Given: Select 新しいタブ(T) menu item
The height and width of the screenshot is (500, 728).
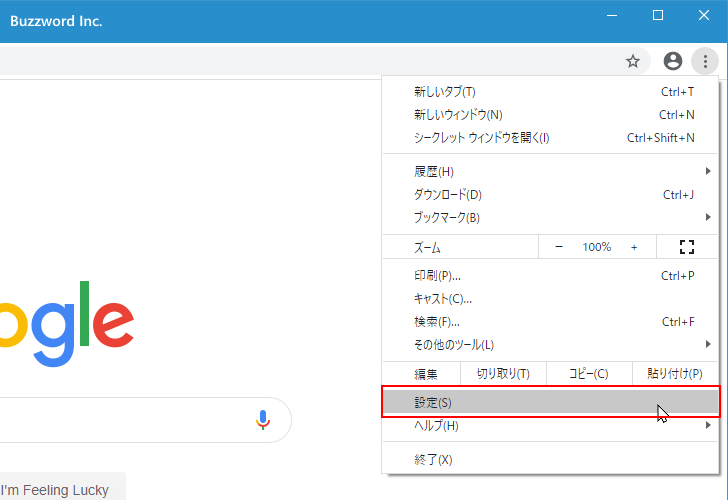Looking at the screenshot, I should pyautogui.click(x=550, y=92).
